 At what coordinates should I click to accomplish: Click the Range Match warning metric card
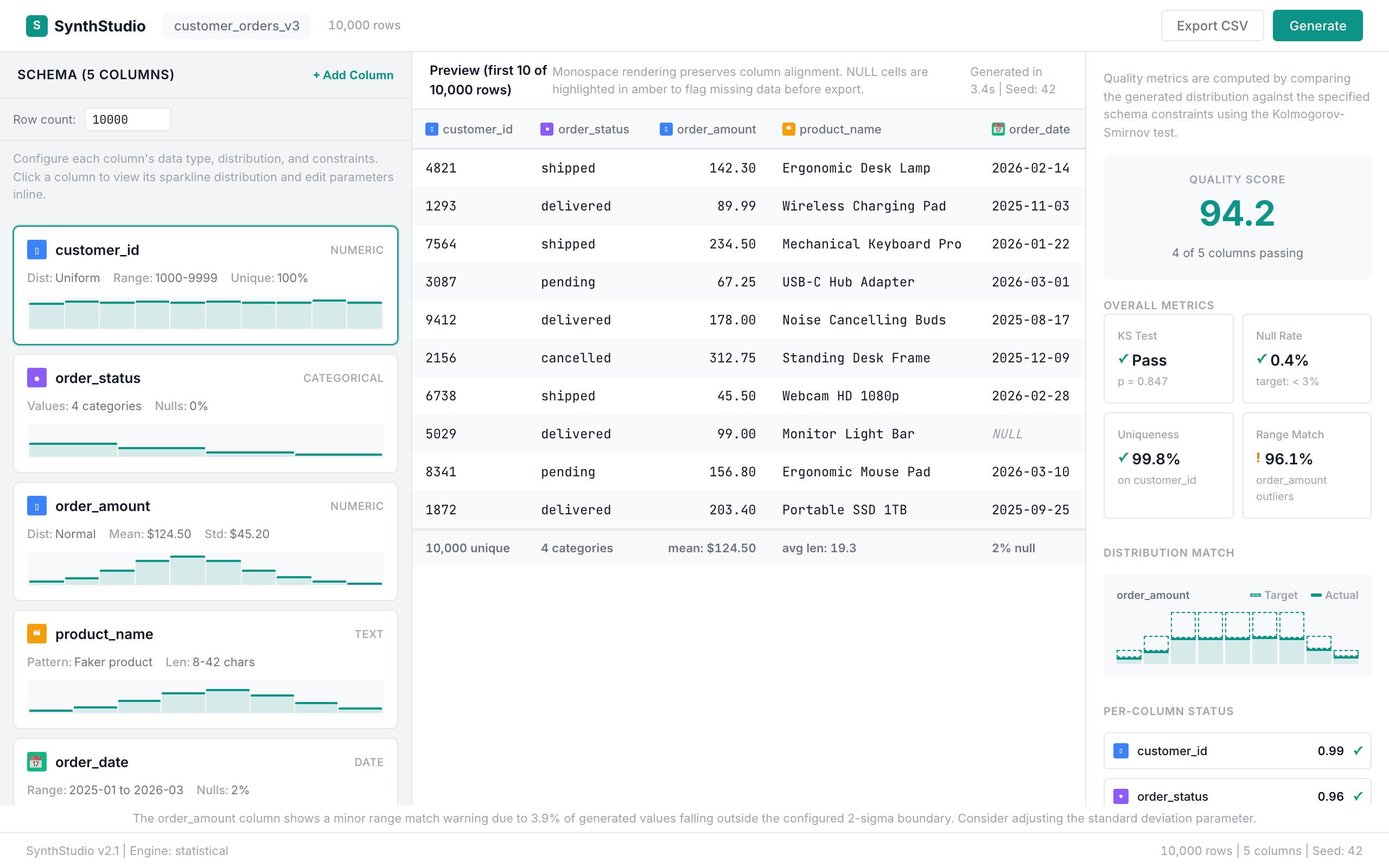coord(1307,465)
